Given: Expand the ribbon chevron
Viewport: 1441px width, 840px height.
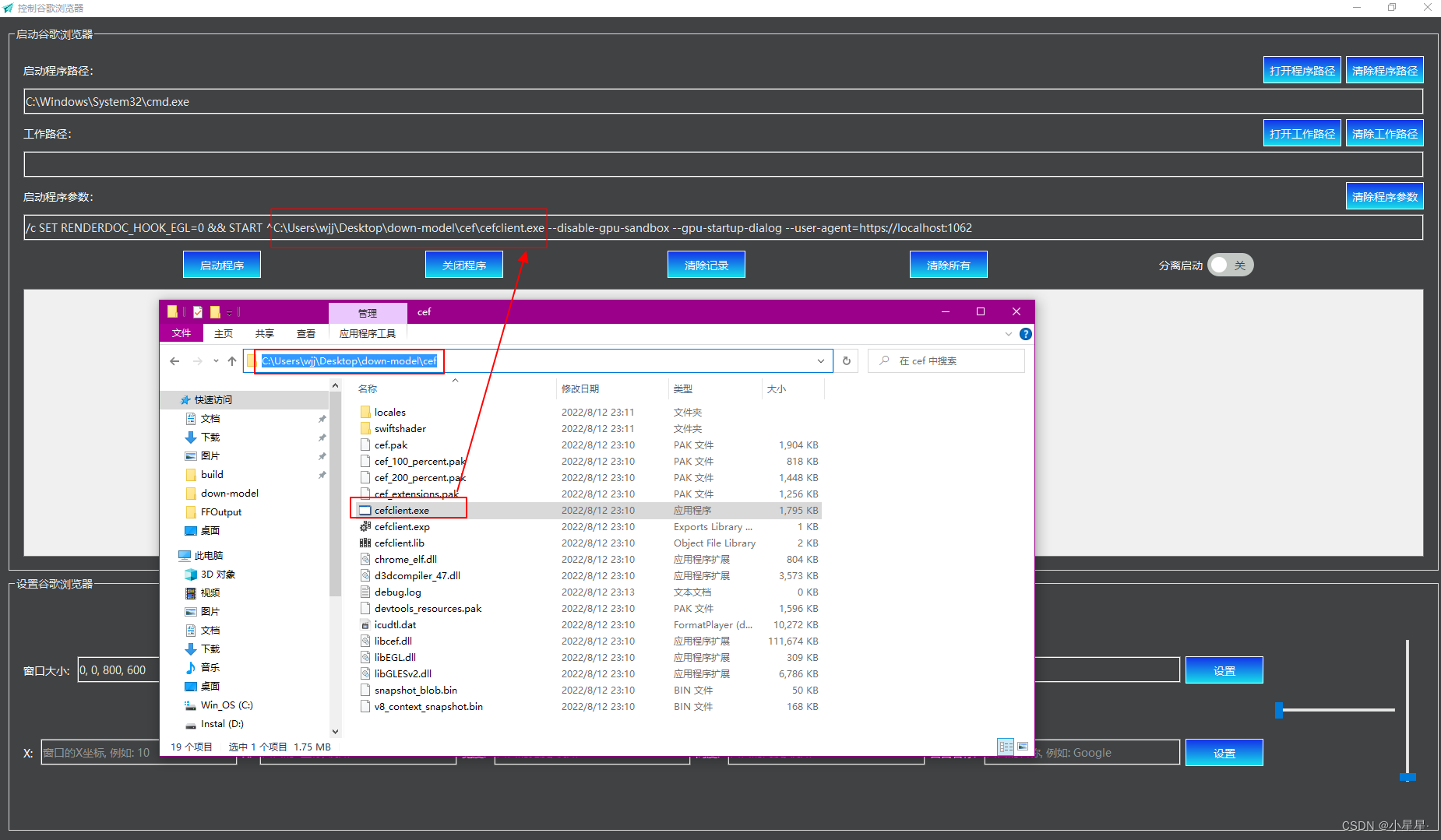Looking at the screenshot, I should 1008,333.
